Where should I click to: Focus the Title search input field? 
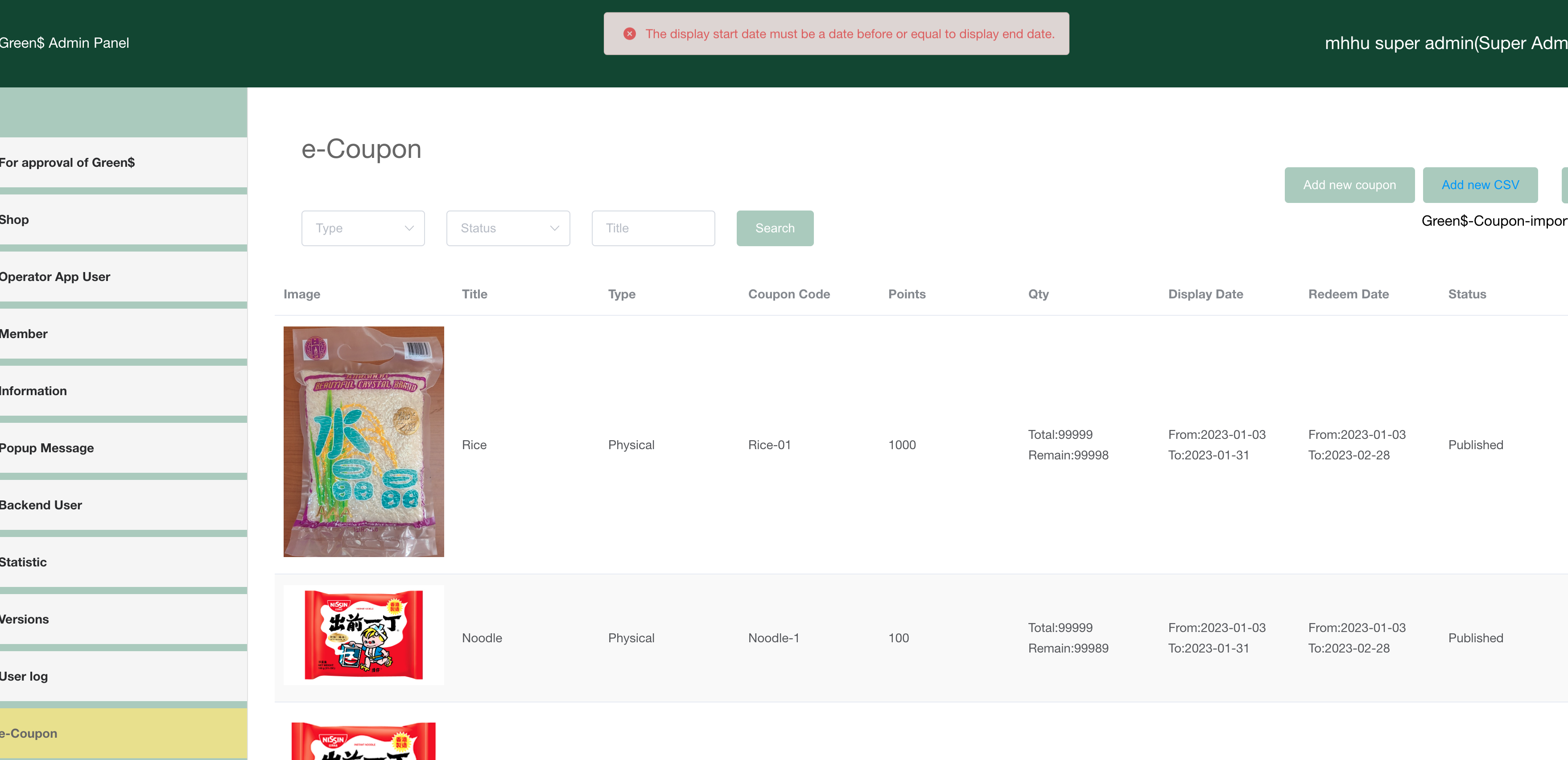[x=652, y=228]
